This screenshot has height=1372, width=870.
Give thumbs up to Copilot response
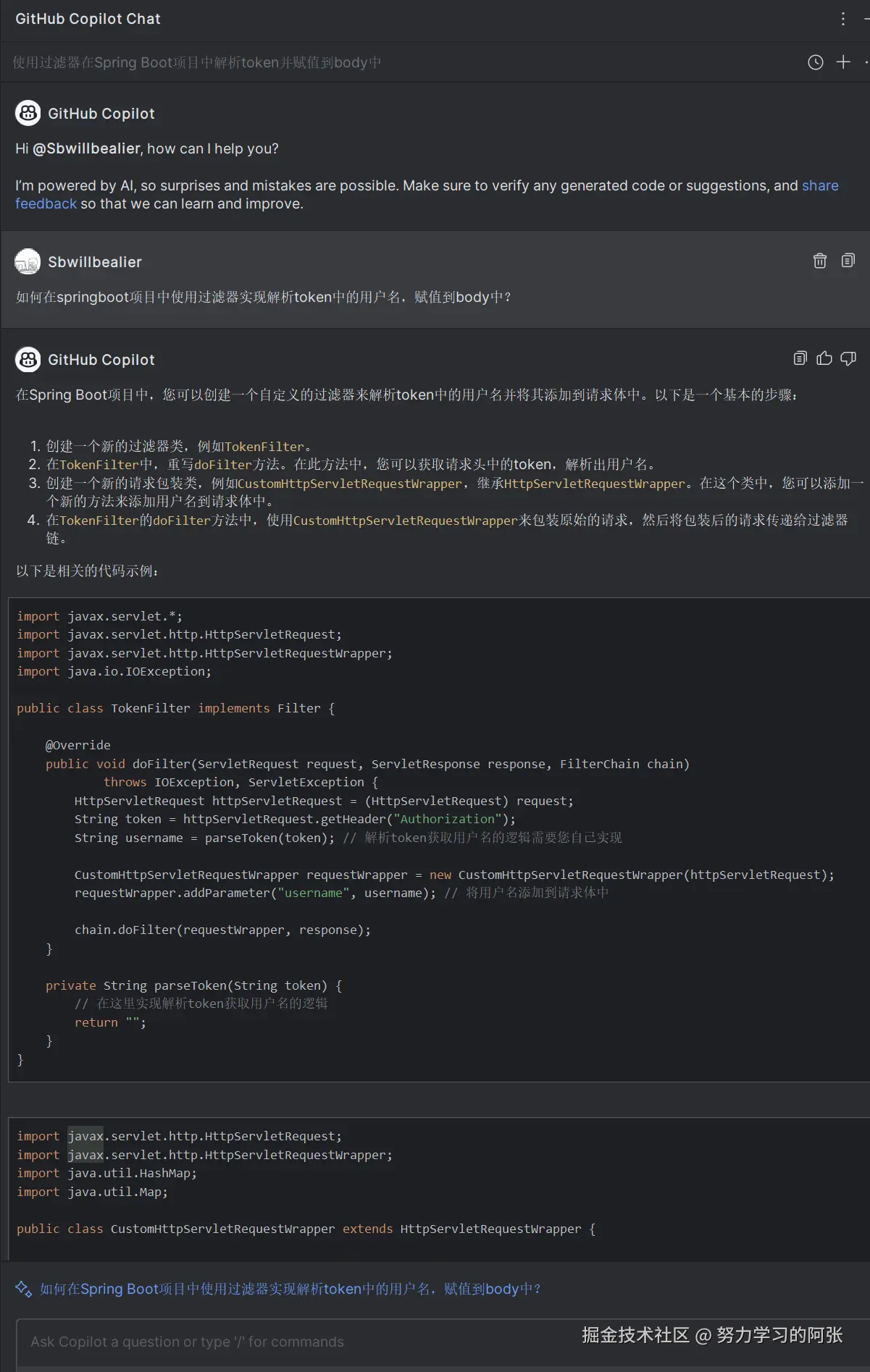coord(824,358)
